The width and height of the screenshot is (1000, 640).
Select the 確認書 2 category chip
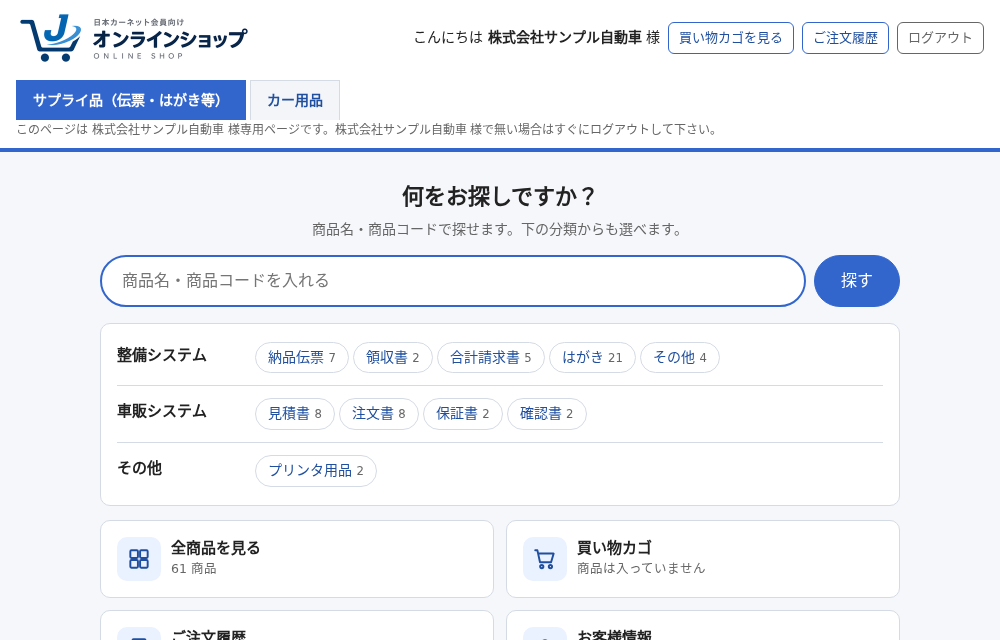point(547,414)
